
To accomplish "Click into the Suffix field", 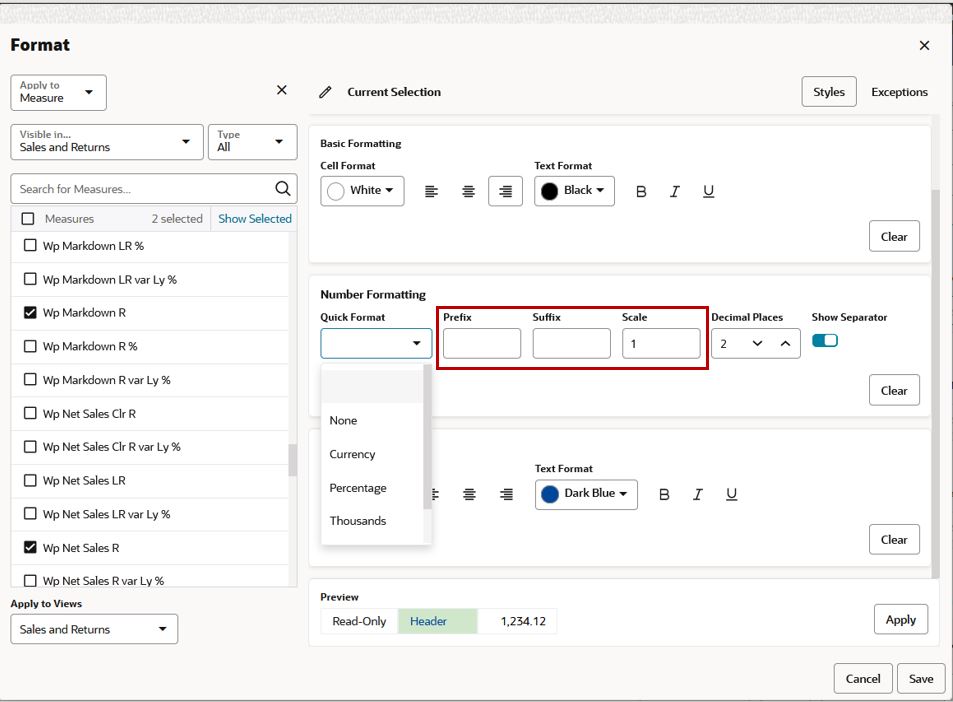I will click(571, 343).
